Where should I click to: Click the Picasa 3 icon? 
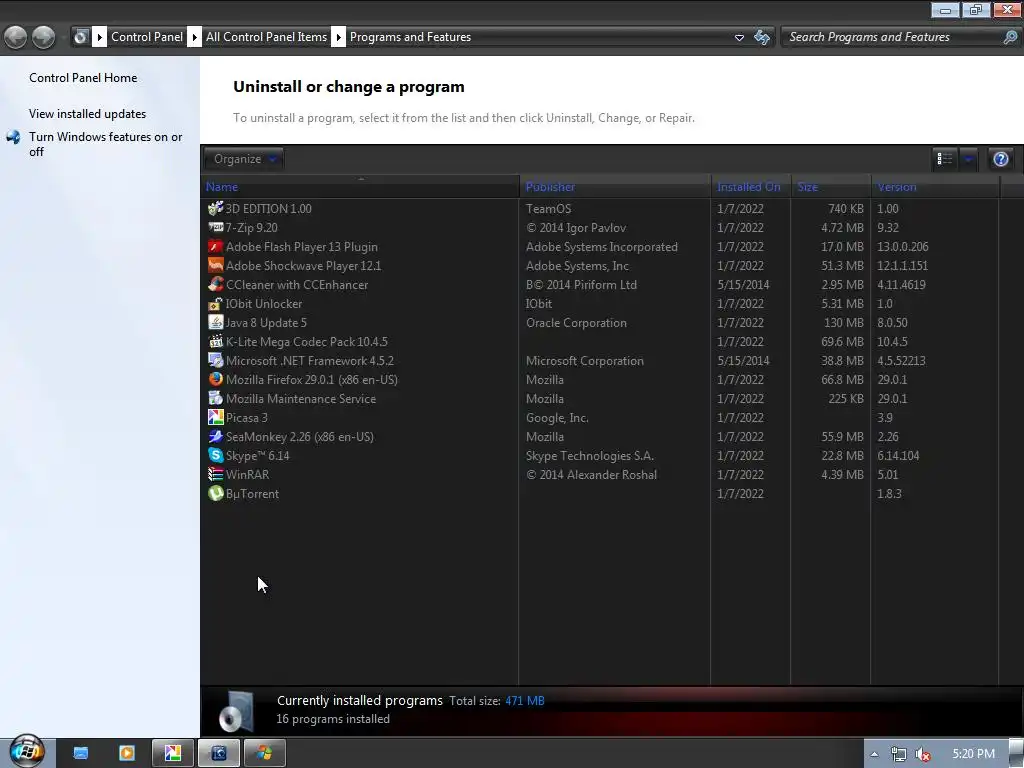(216, 417)
